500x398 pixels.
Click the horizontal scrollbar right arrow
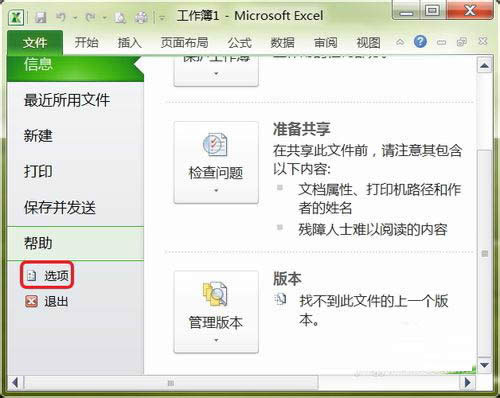pos(467,382)
